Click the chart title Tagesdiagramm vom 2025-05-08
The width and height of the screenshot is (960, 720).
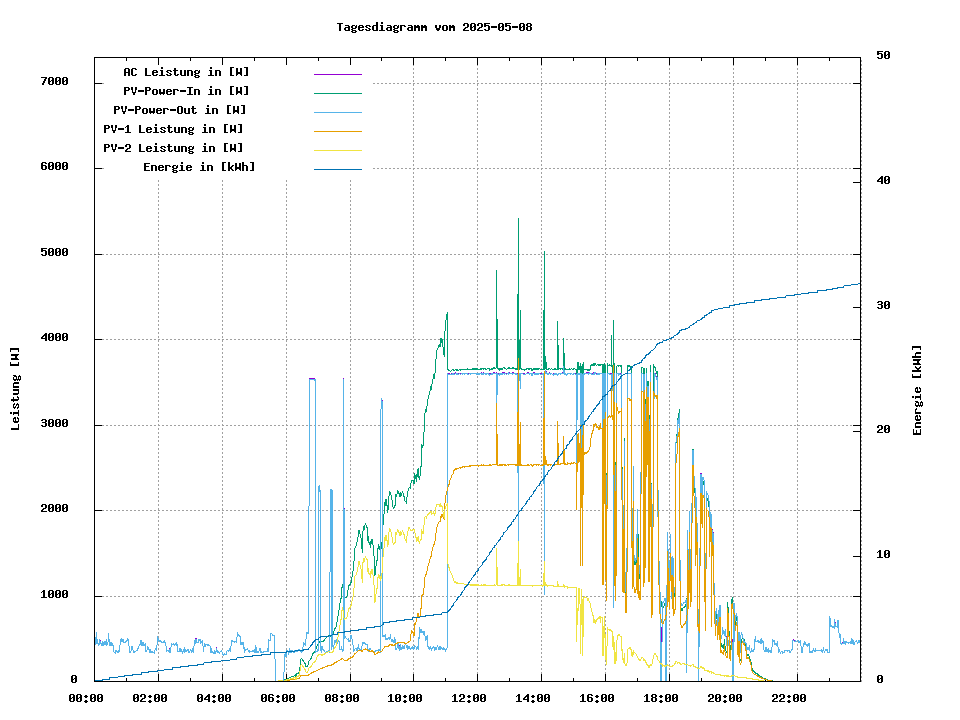click(434, 27)
